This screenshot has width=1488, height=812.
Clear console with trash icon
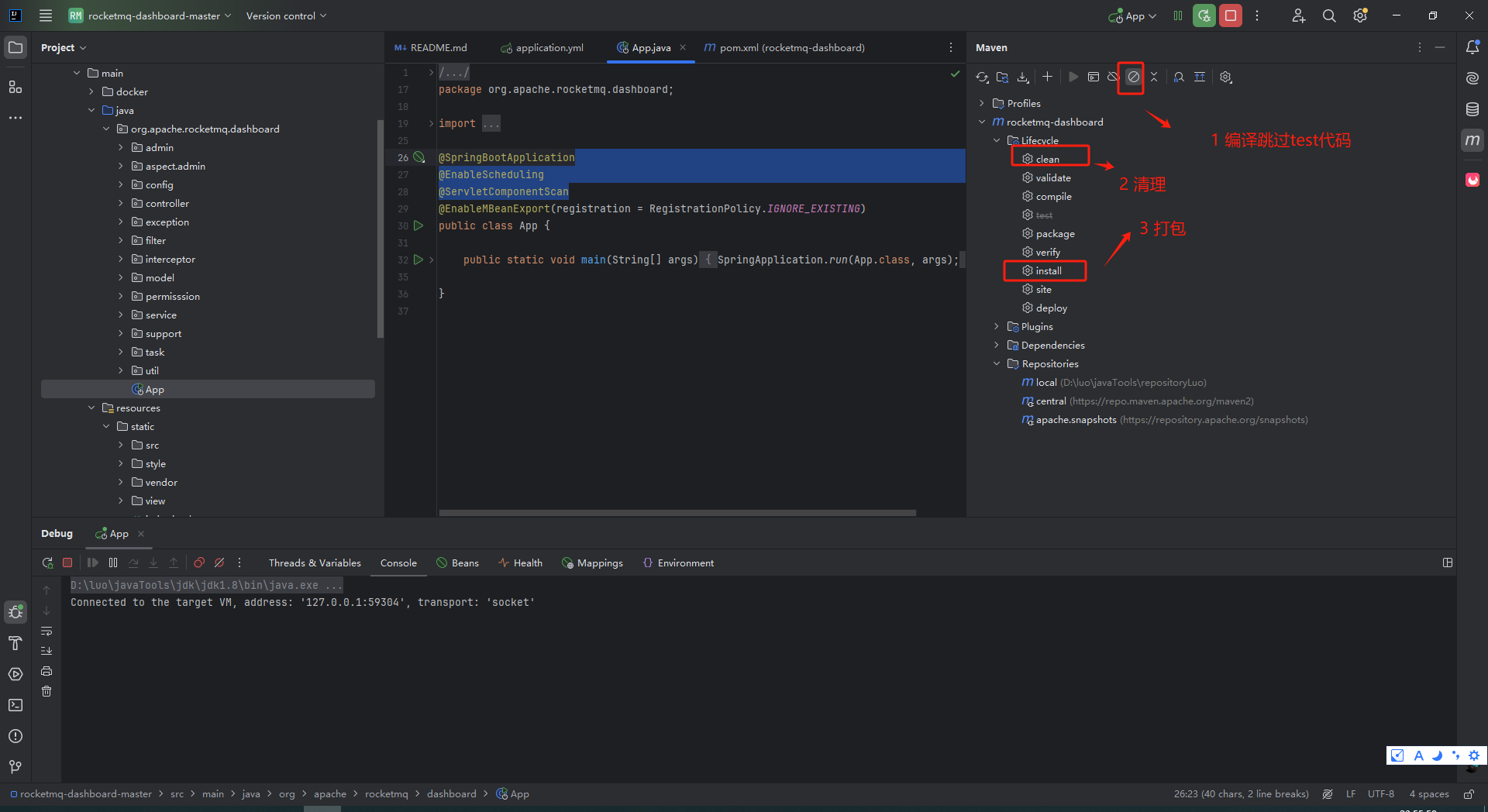click(x=46, y=691)
